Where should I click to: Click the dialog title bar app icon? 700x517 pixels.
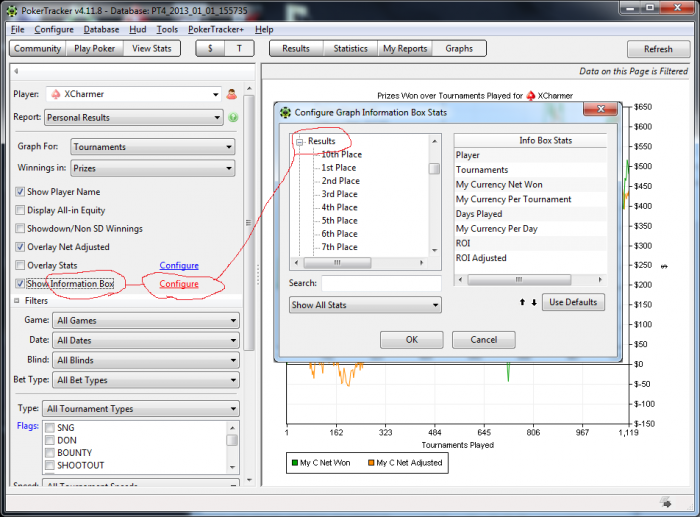[285, 113]
